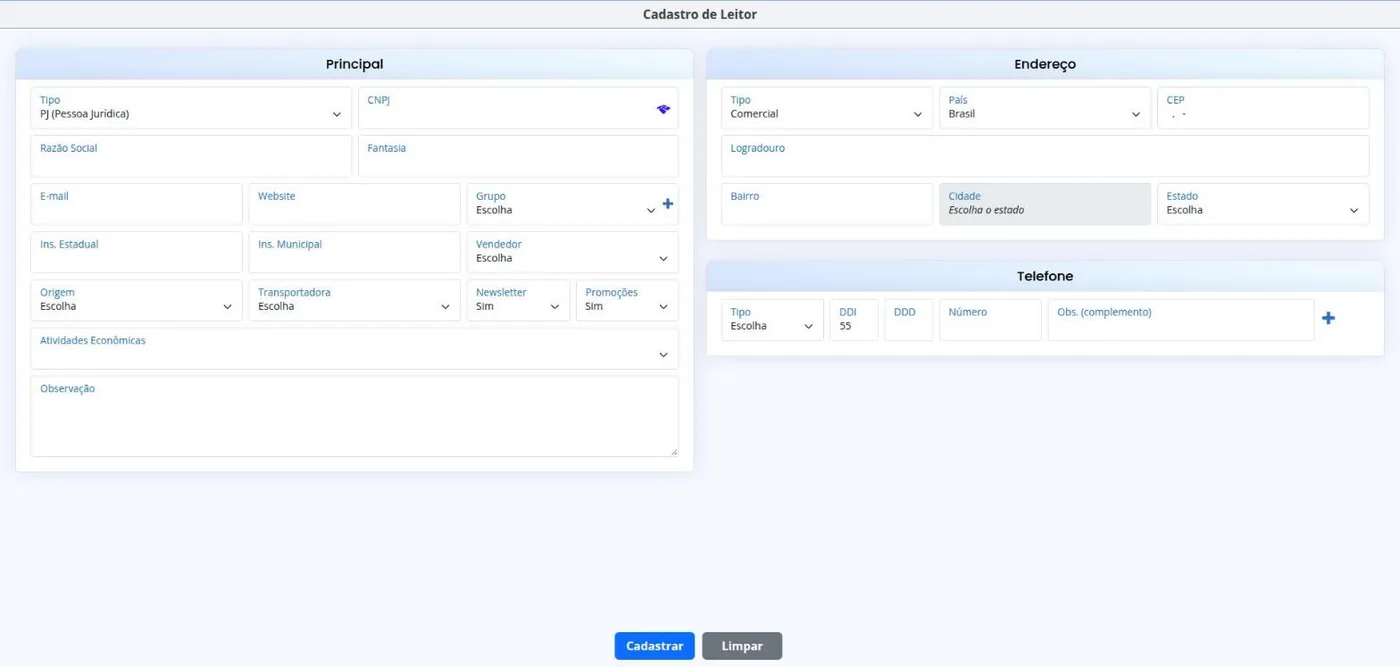Open the País dropdown
The image size is (1400, 667).
[1045, 108]
